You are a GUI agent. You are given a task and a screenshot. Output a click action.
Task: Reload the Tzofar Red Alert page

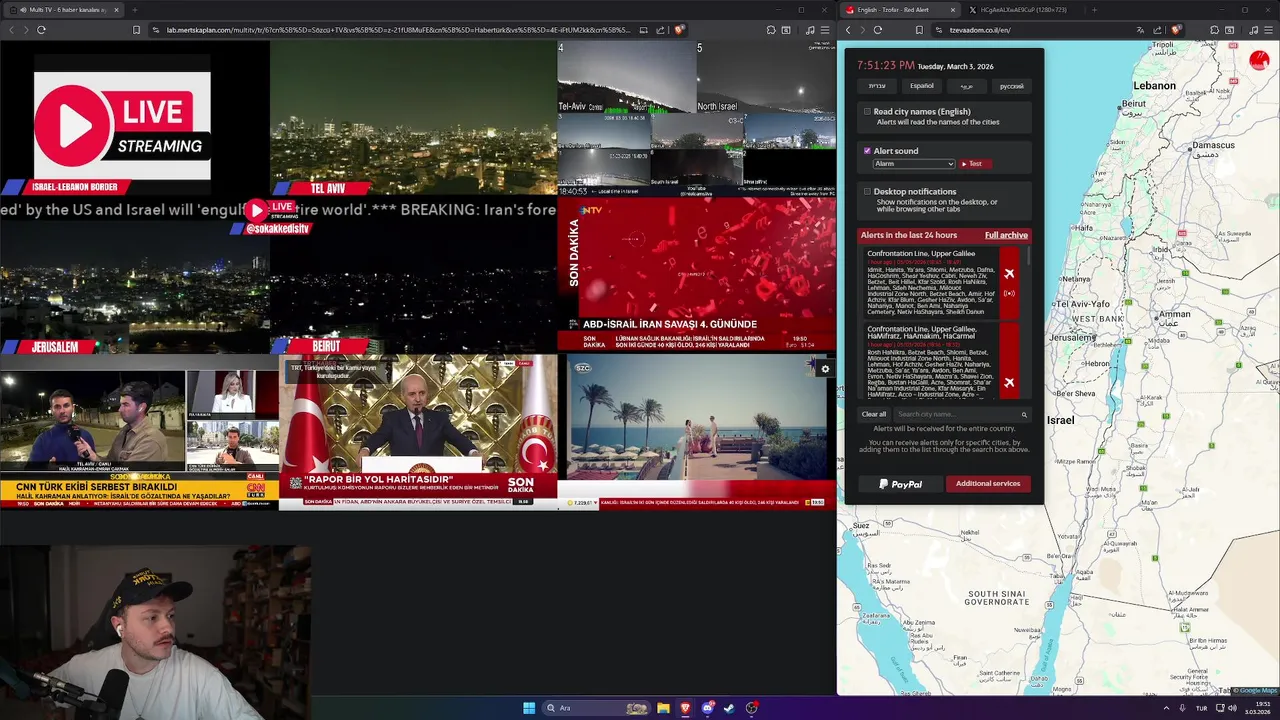(x=877, y=30)
